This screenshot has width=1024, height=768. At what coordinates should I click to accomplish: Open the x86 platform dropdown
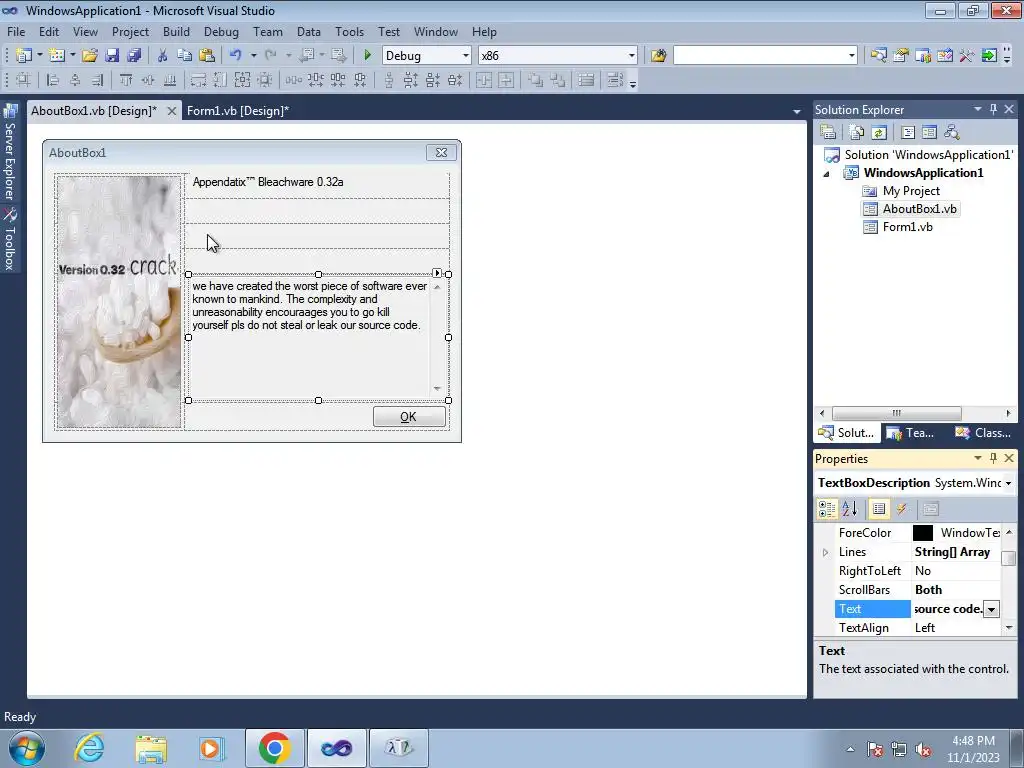[632, 56]
